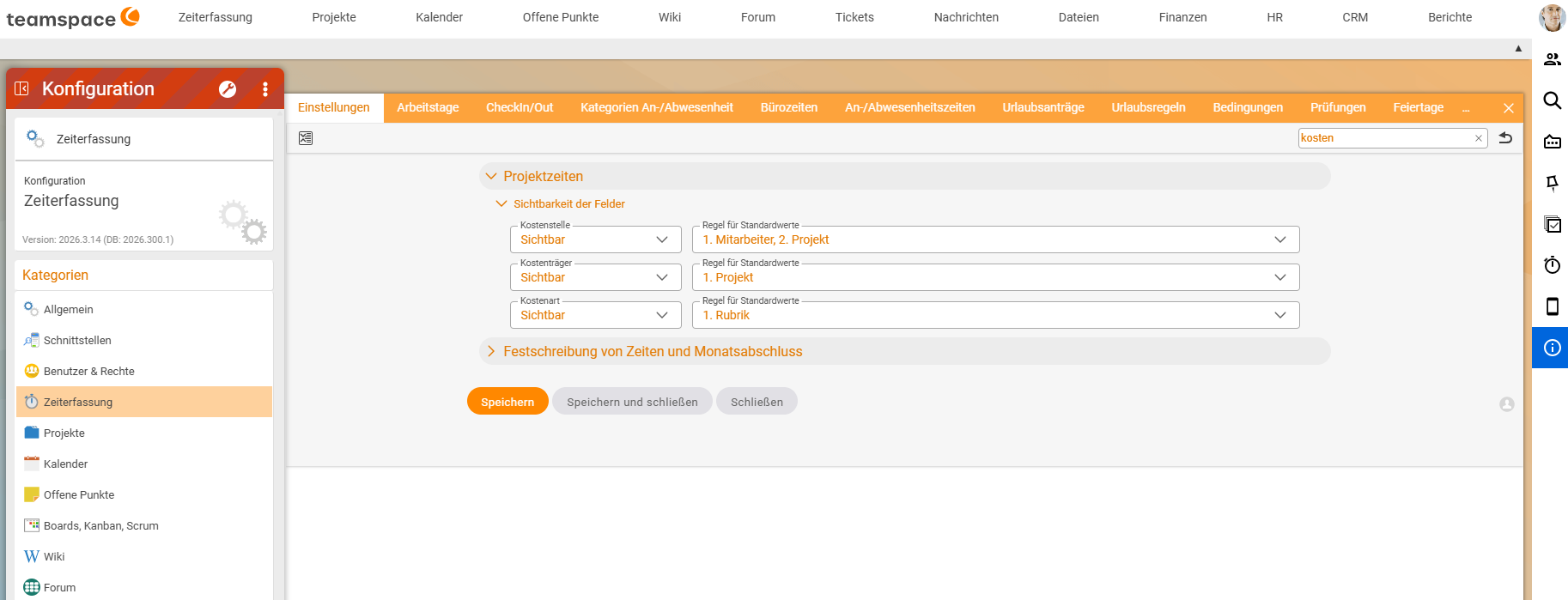Select Projekte category in sidebar
This screenshot has width=1568, height=600.
tap(144, 433)
